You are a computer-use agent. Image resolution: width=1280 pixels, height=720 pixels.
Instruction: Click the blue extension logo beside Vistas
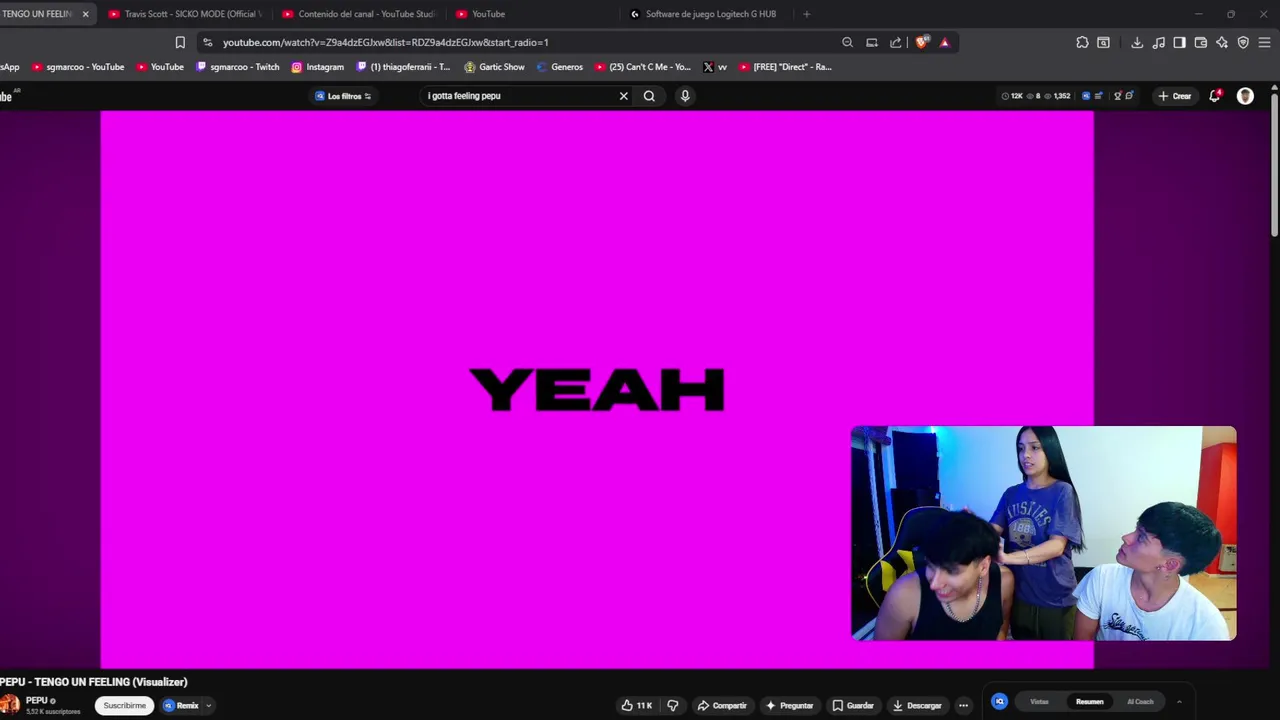click(x=999, y=702)
